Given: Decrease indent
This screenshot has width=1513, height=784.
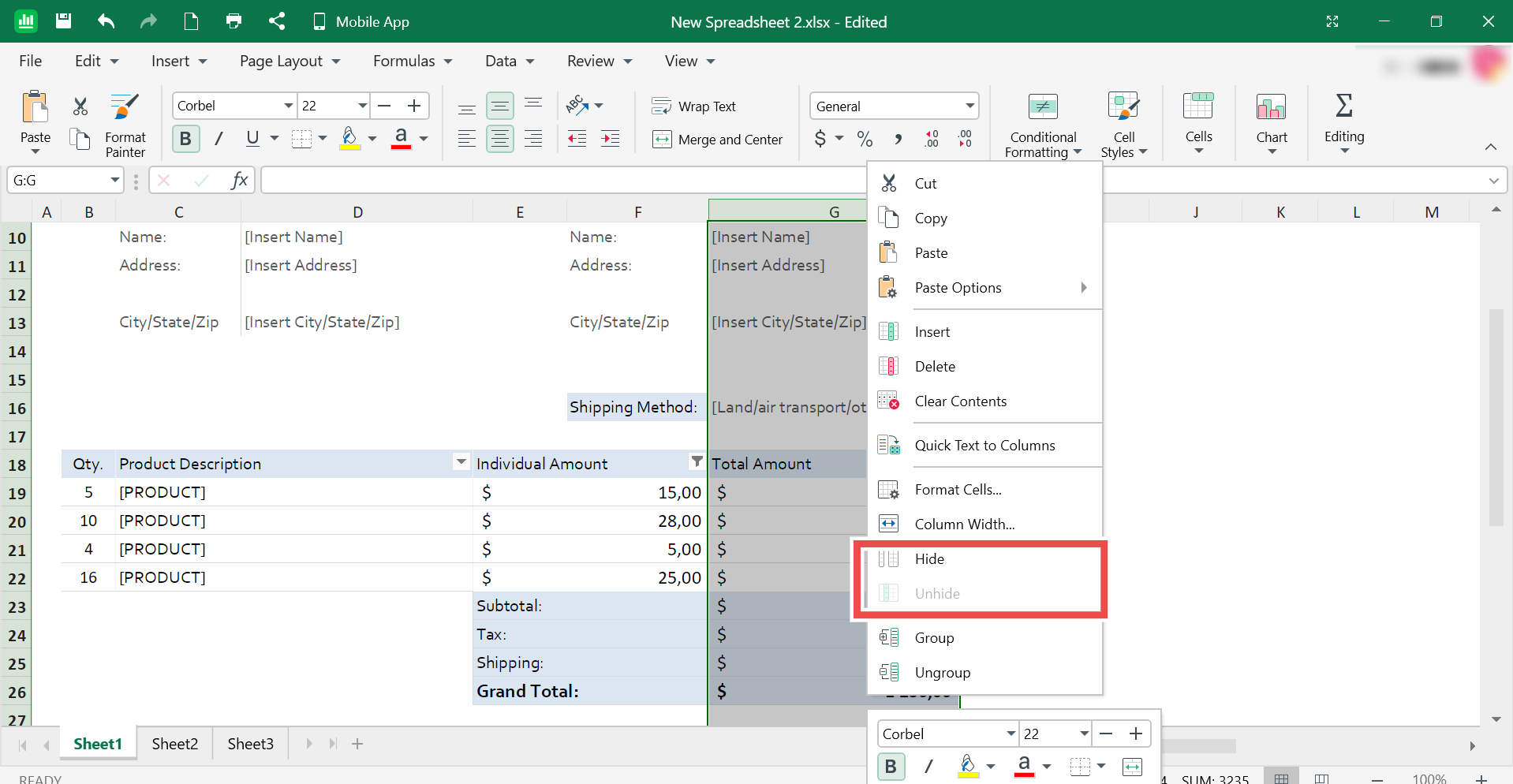Looking at the screenshot, I should point(577,139).
